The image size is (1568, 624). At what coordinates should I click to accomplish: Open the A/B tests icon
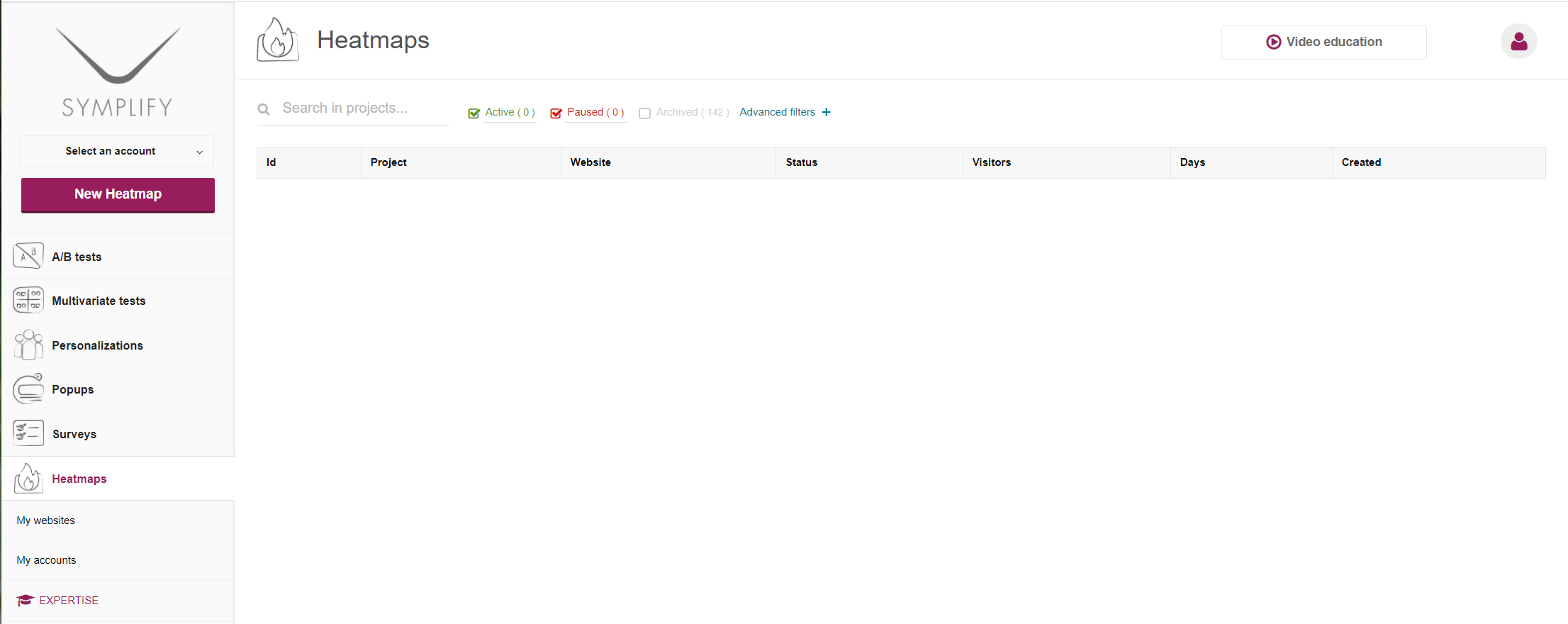point(28,256)
